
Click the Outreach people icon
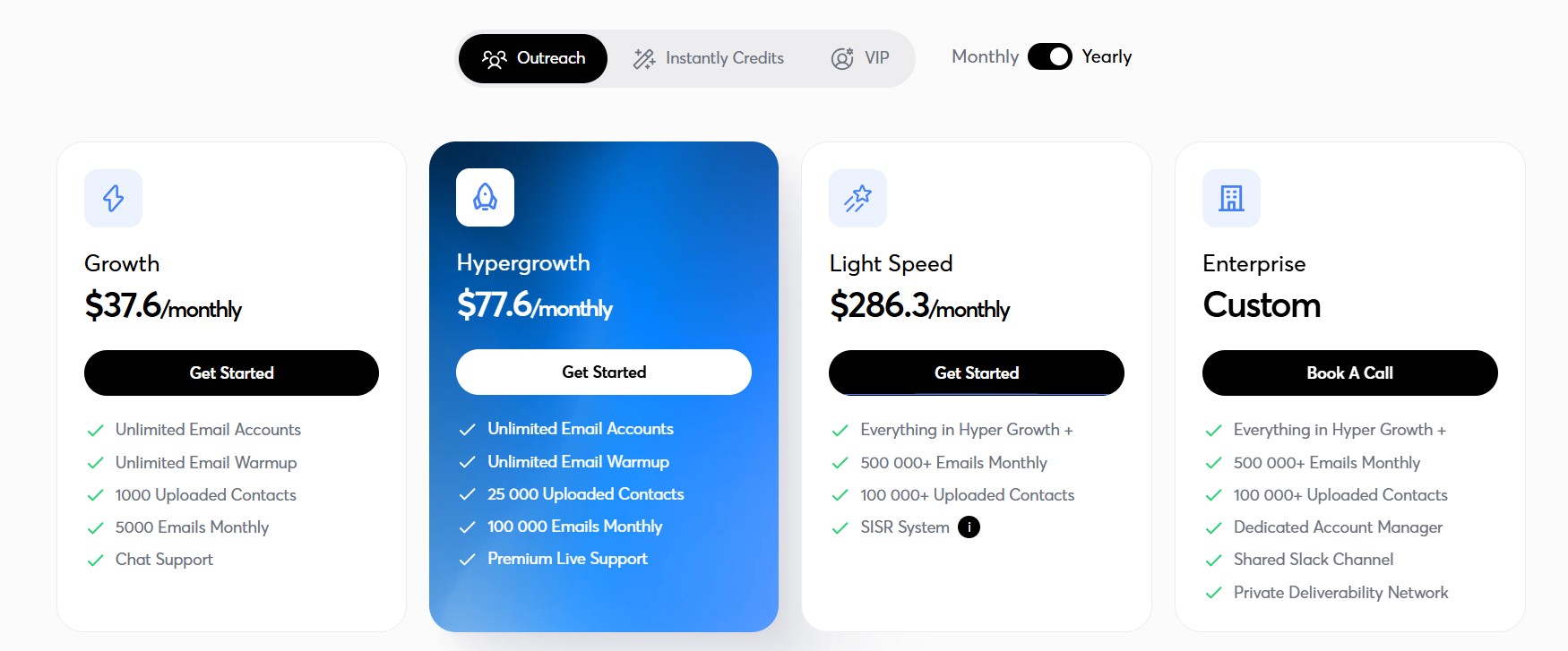(495, 58)
